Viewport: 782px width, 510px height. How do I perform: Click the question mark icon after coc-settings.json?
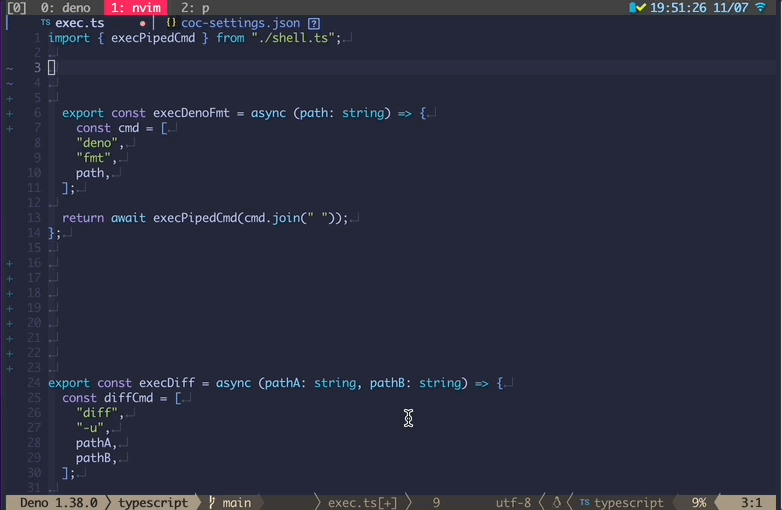pyautogui.click(x=314, y=23)
